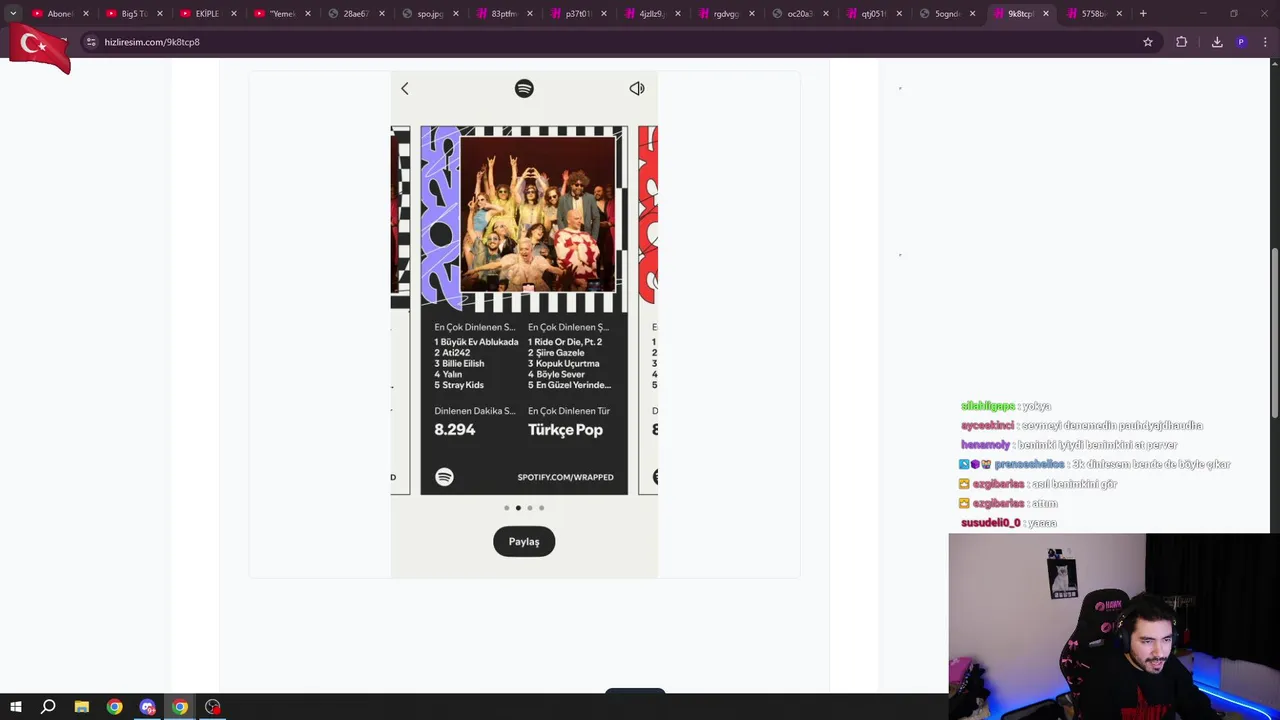Click the artist '5 Stray Kids'
Screen dimensions: 1280x720
459,385
